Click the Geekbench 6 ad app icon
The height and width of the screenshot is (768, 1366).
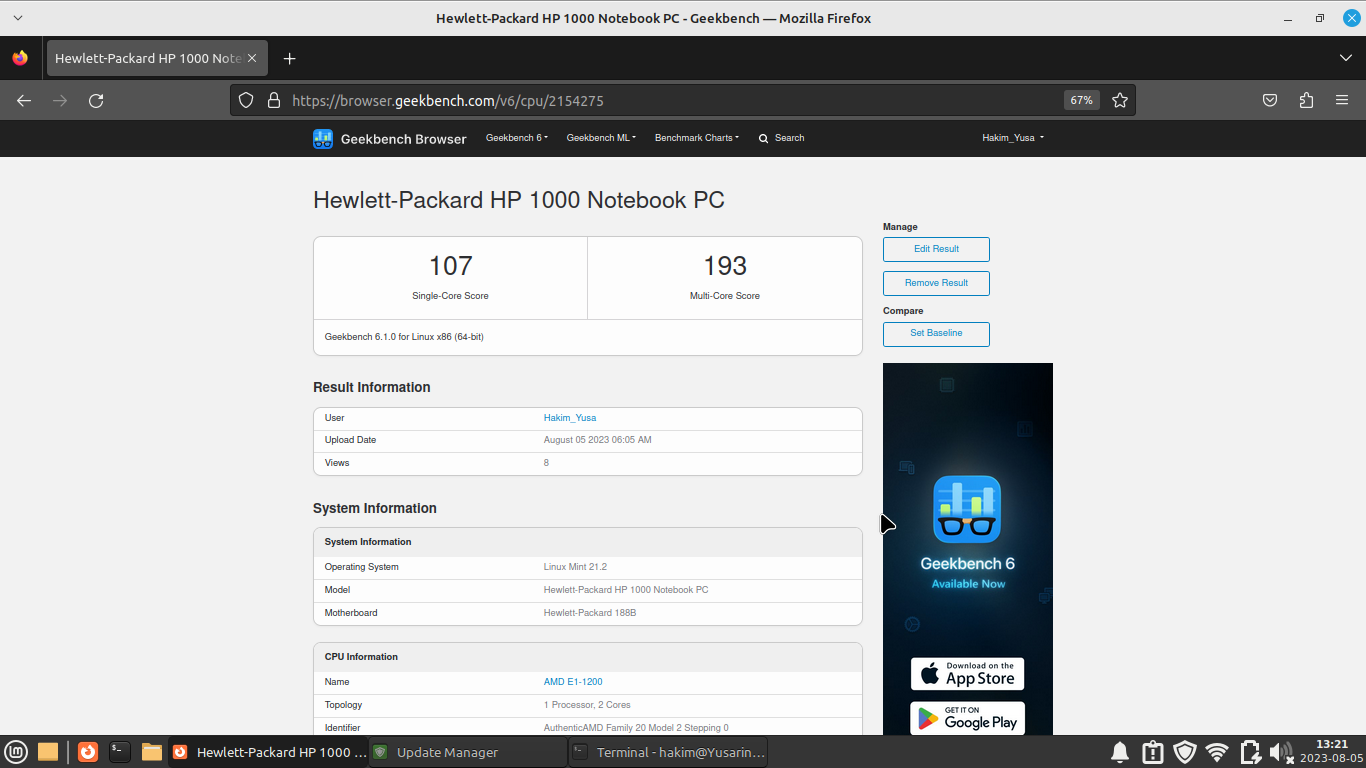tap(967, 509)
